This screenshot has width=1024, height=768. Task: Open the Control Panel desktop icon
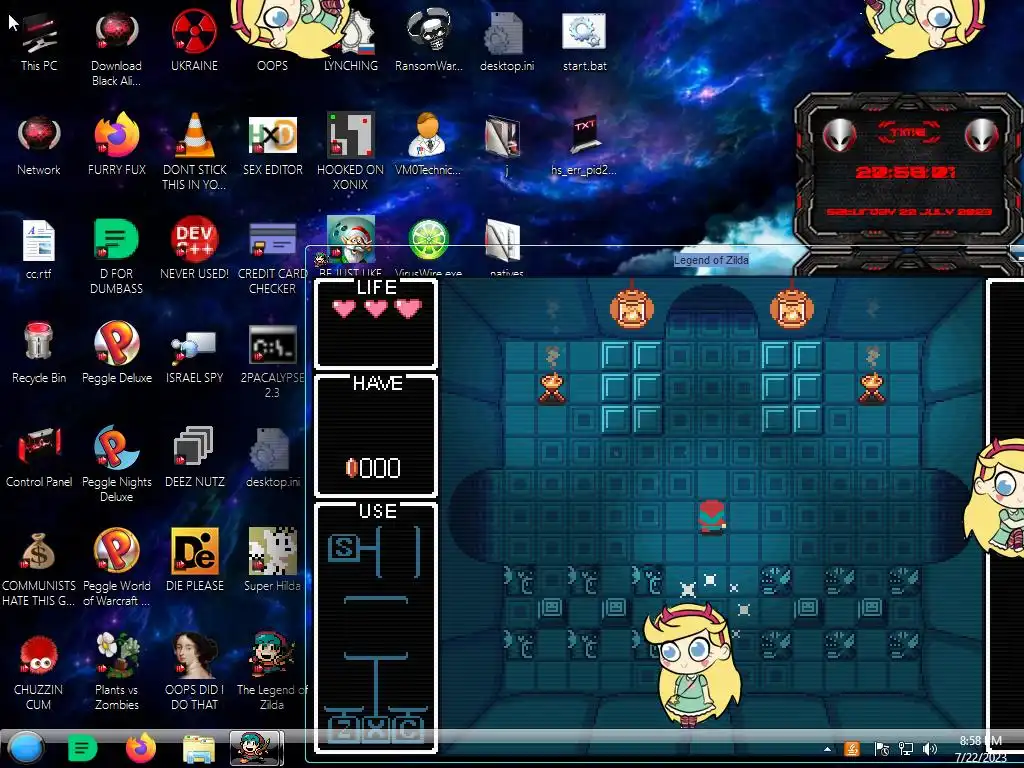(x=39, y=459)
